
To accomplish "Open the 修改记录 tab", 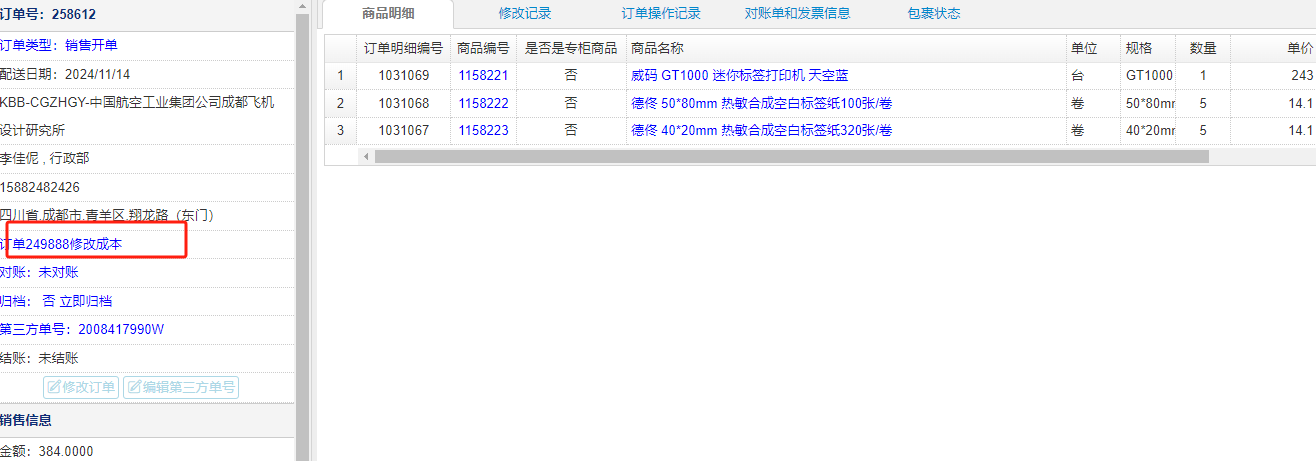I will click(x=525, y=13).
